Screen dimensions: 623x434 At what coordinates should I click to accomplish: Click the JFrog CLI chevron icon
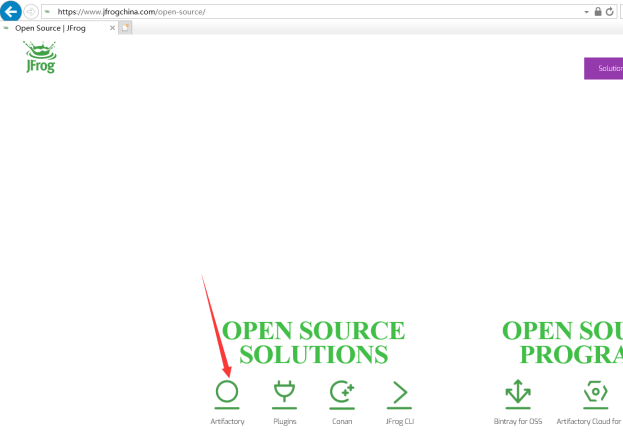pos(399,394)
